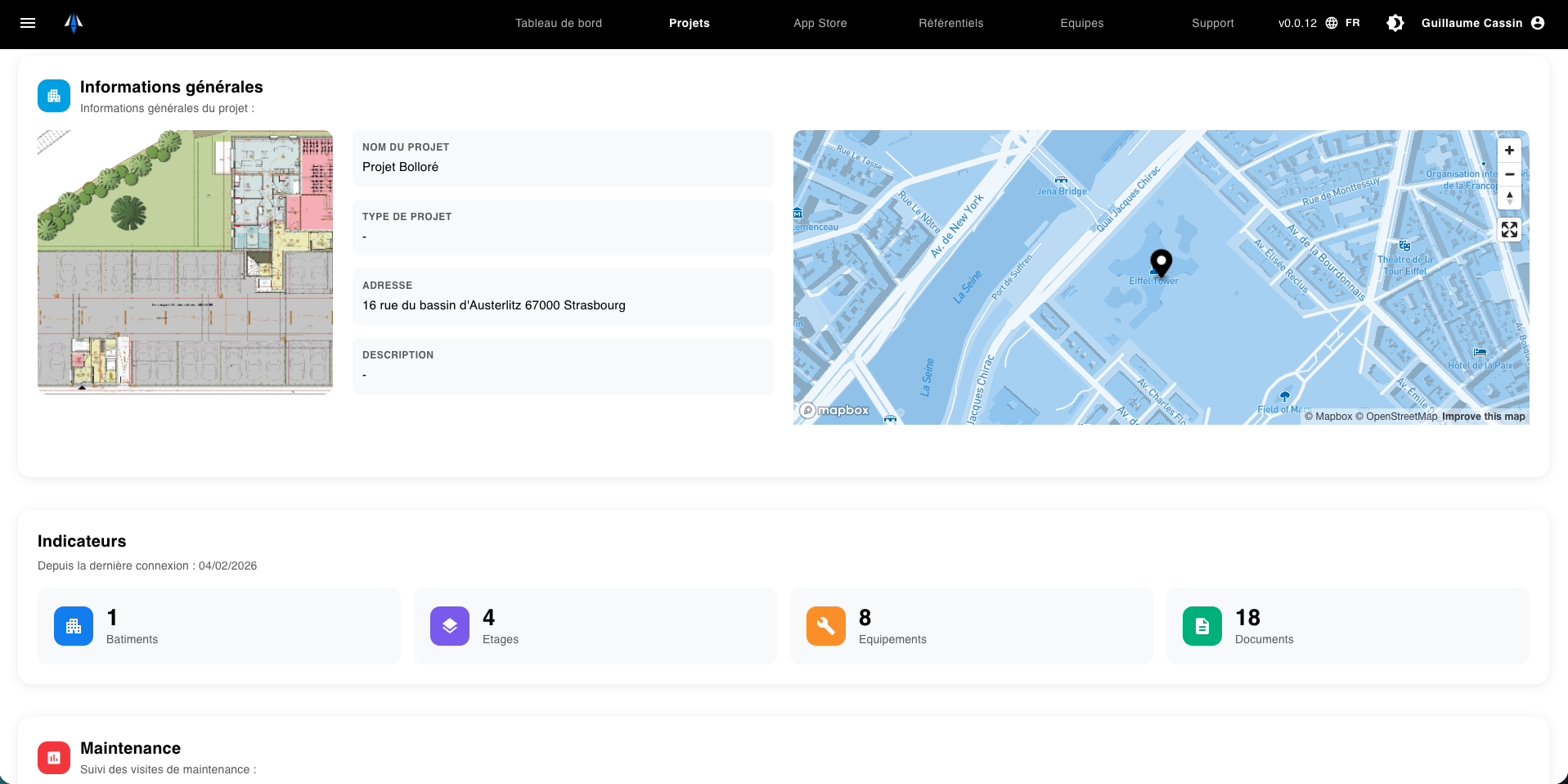Navigate to Référentiels
Viewport: 1568px width, 784px height.
click(x=950, y=23)
